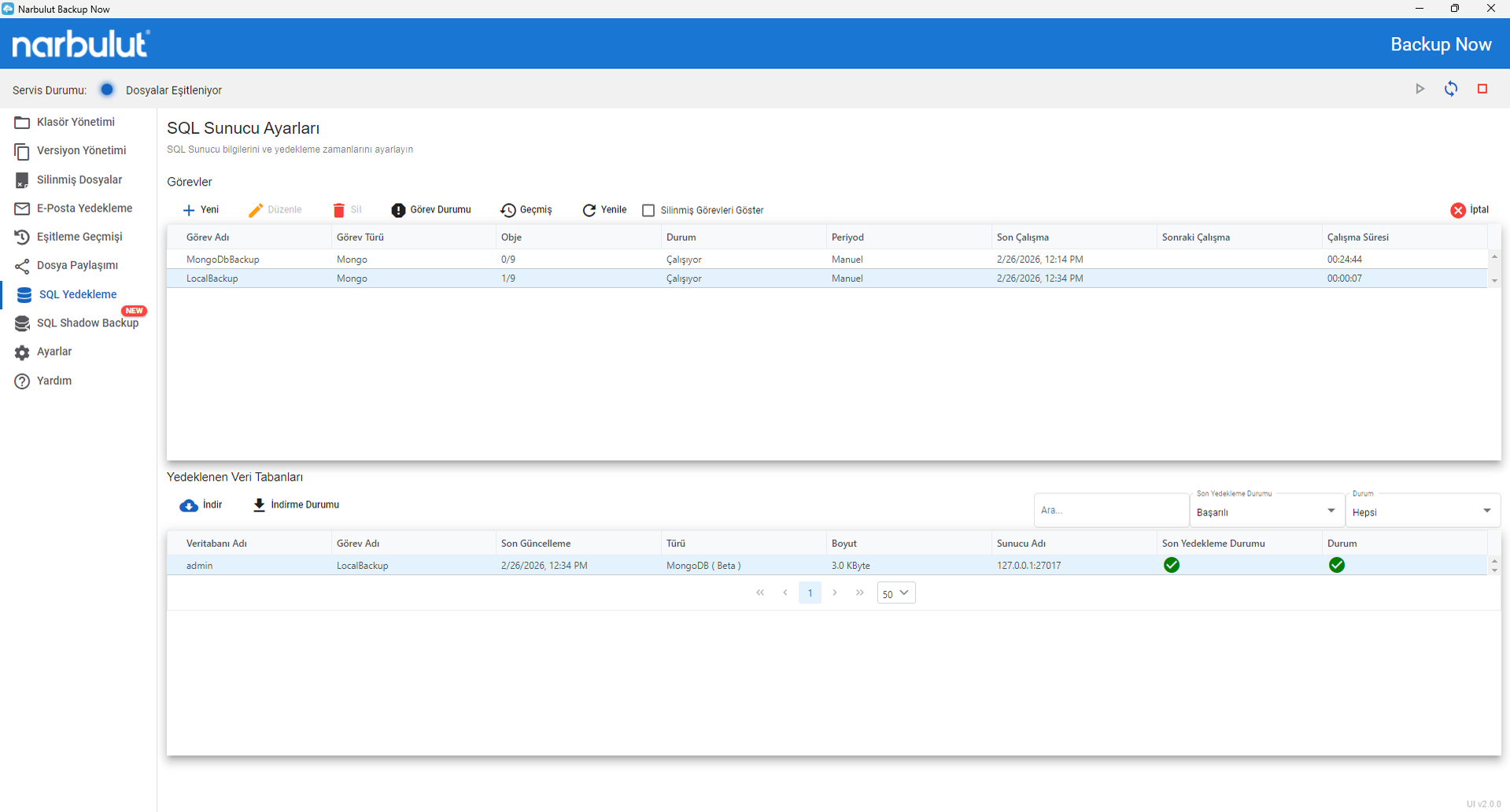Viewport: 1510px width, 812px height.
Task: Click Yenile to refresh task list
Action: click(x=604, y=210)
